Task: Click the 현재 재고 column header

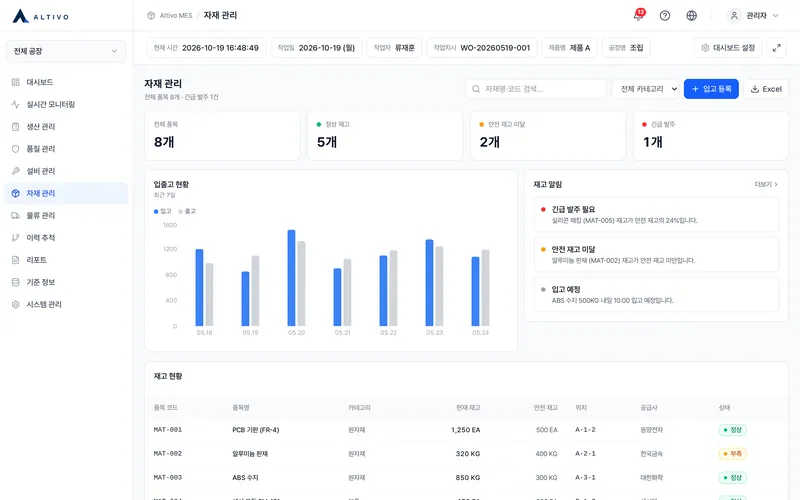Action: [x=468, y=408]
